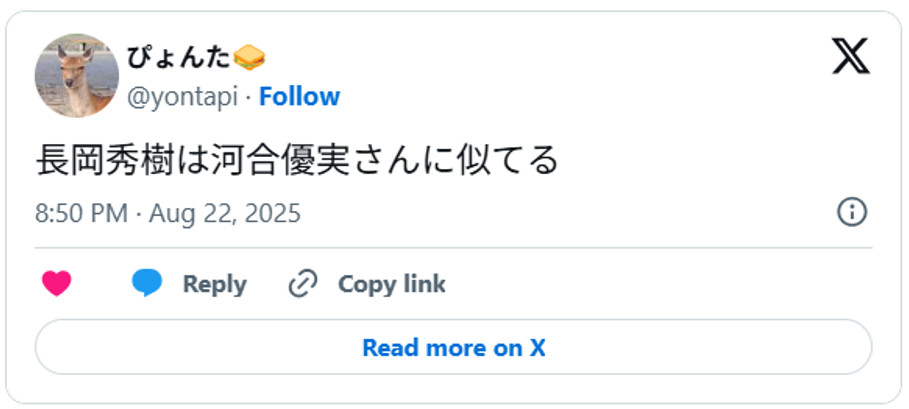Click the Copy link label
Image resolution: width=909 pixels, height=409 pixels.
391,284
